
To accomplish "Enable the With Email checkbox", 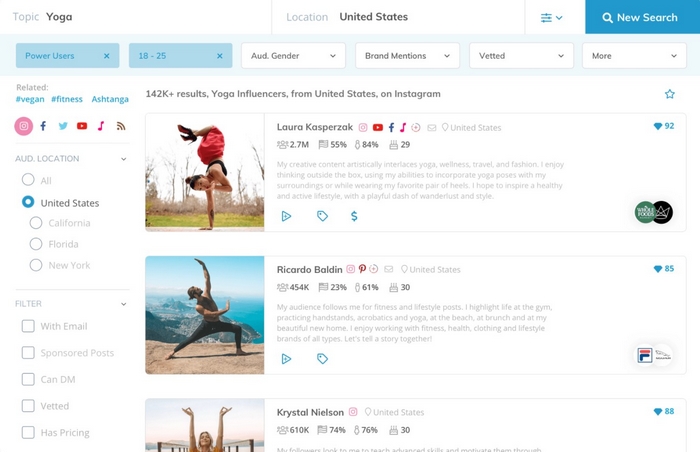I will point(28,326).
